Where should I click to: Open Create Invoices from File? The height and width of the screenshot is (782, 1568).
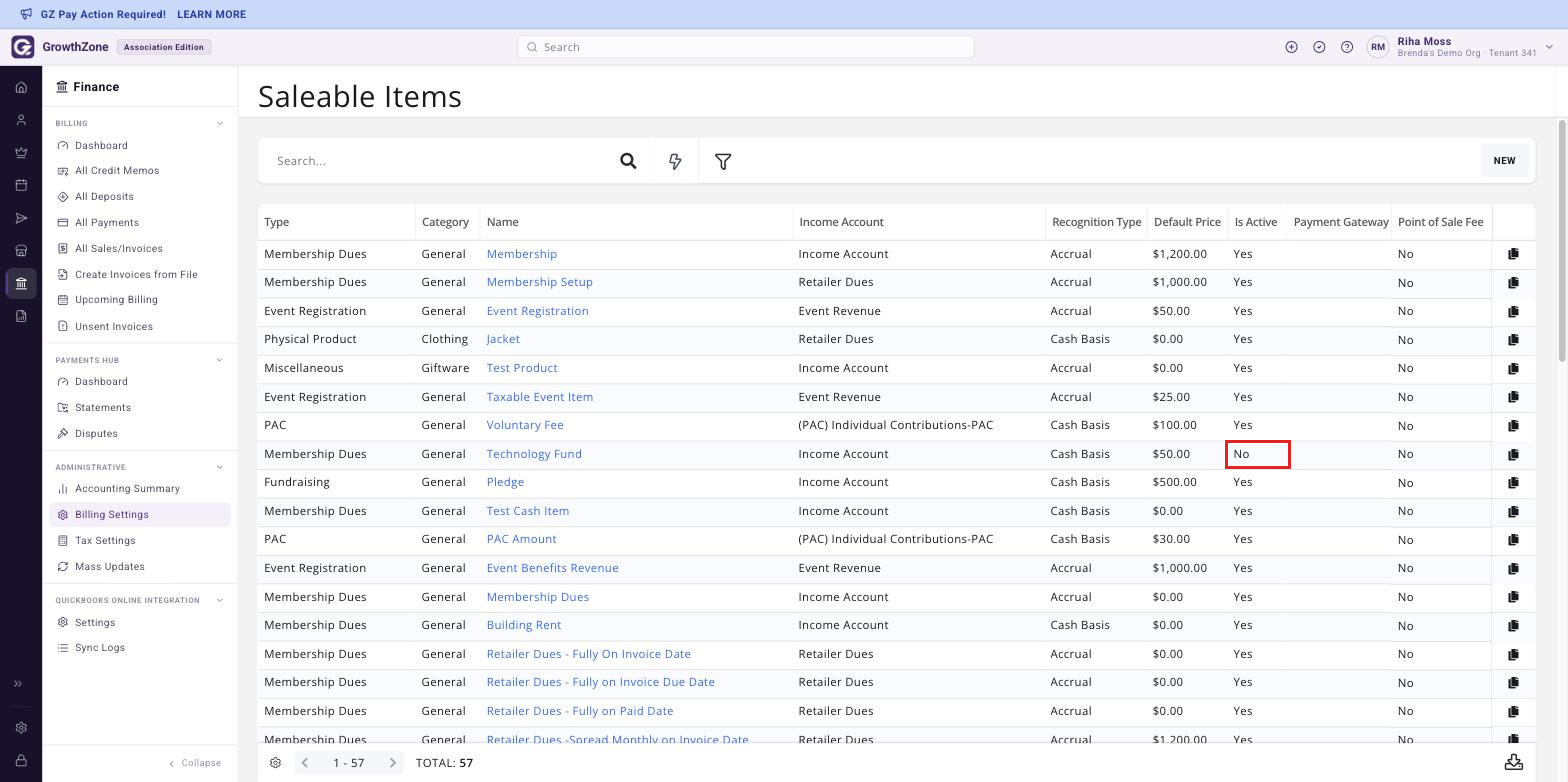pyautogui.click(x=136, y=275)
